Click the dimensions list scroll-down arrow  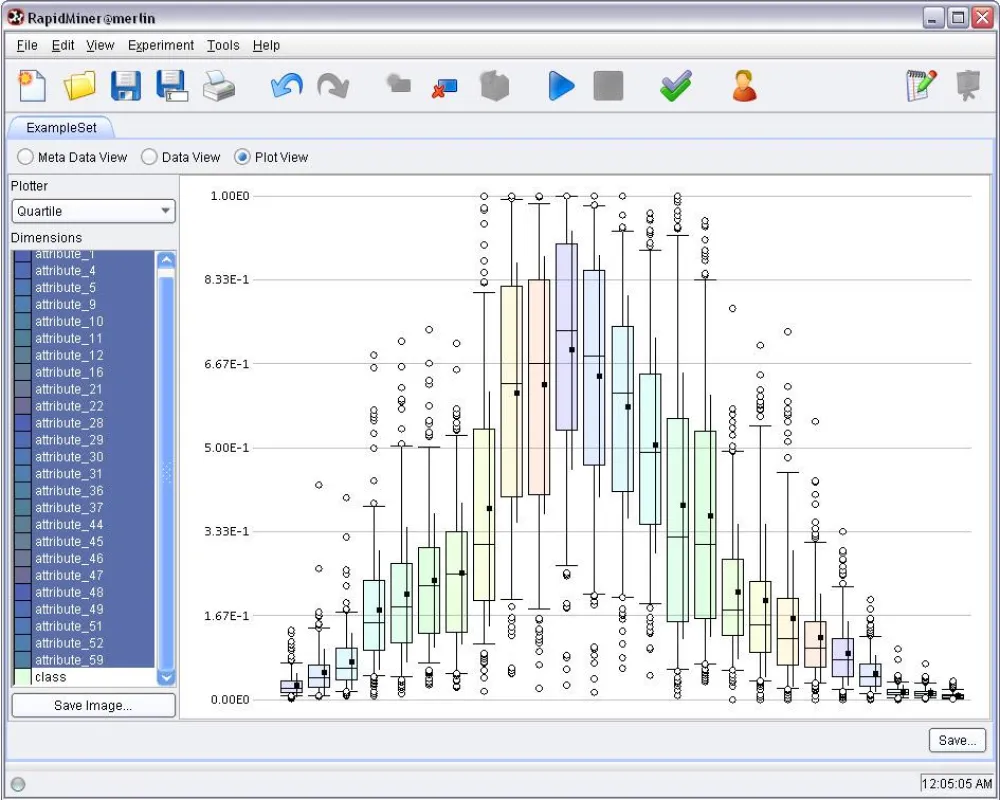166,678
